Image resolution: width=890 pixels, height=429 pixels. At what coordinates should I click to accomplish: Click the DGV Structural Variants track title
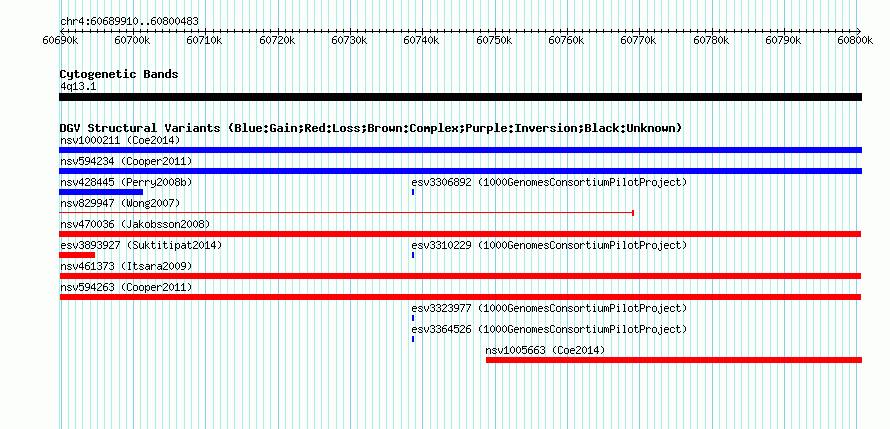[x=371, y=128]
